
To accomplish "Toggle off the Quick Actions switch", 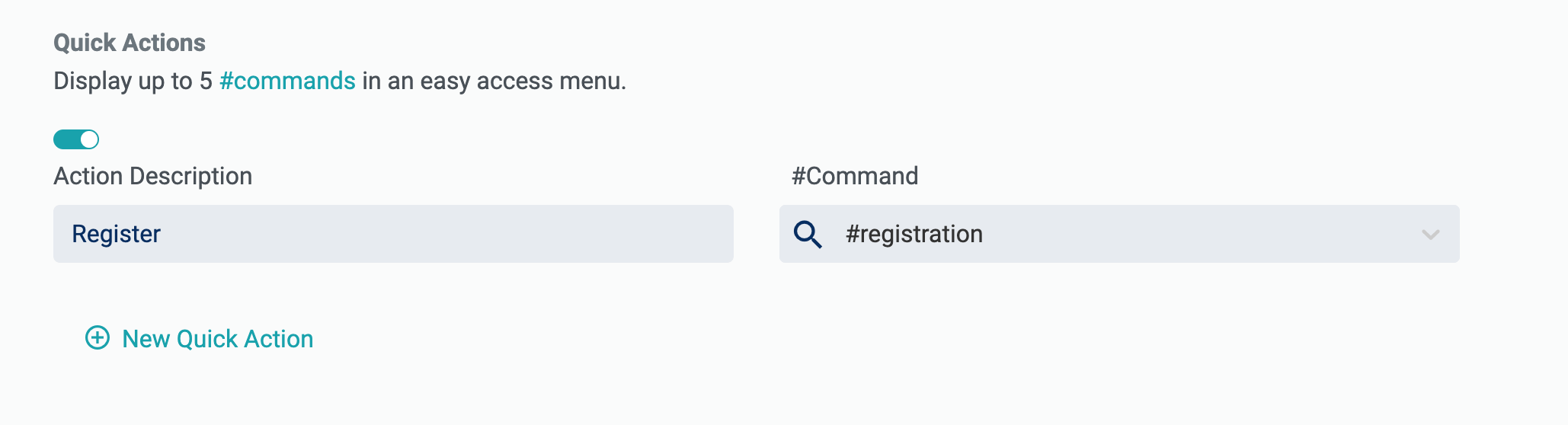I will pos(76,139).
